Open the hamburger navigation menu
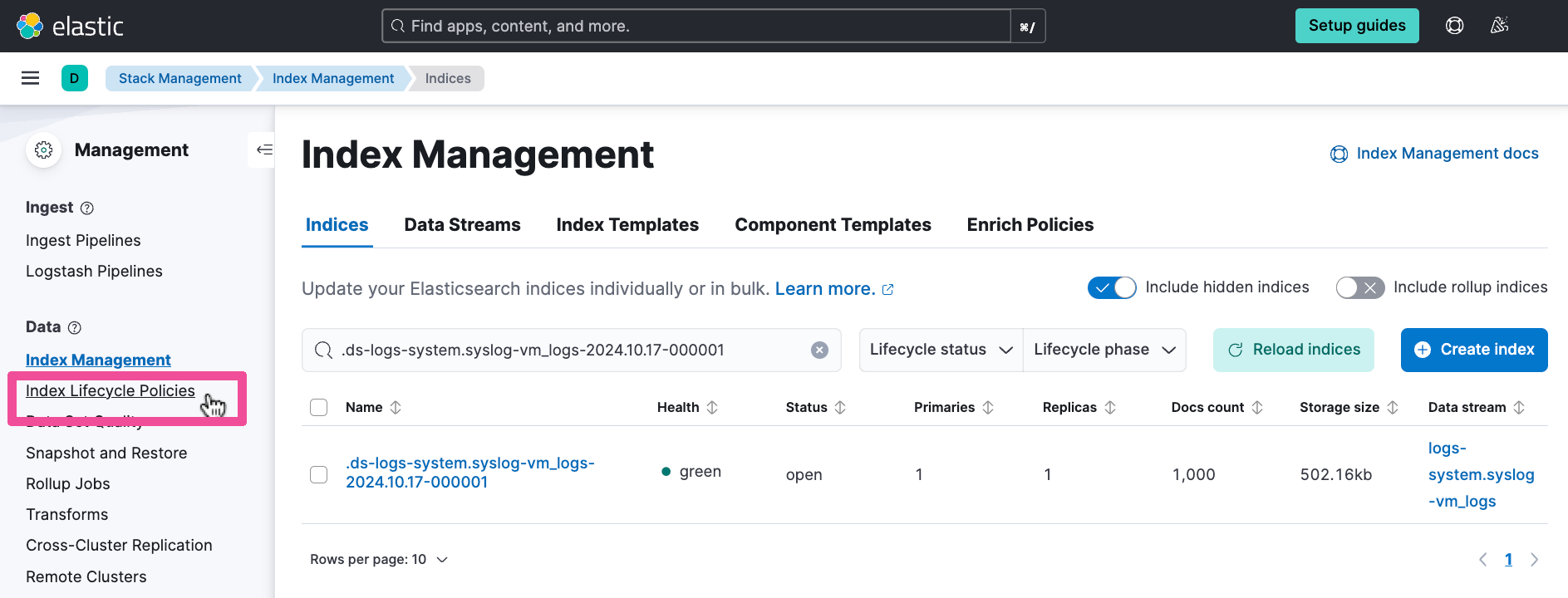Image resolution: width=1568 pixels, height=598 pixels. [31, 78]
